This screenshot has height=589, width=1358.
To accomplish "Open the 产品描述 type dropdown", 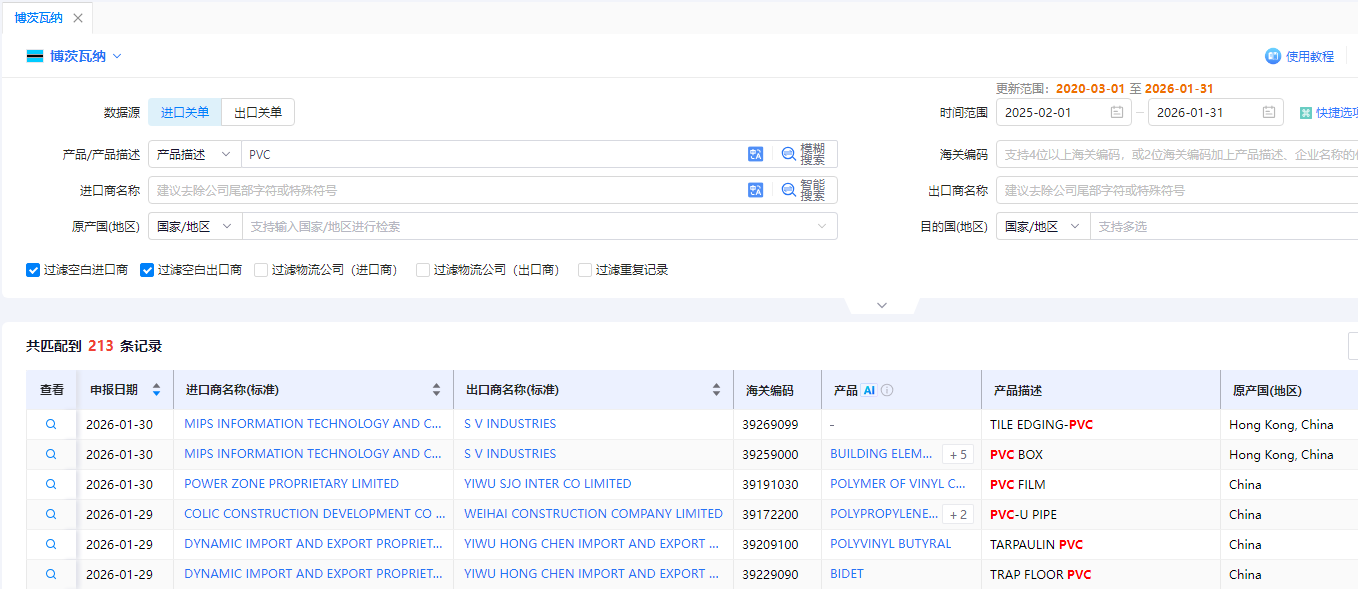I will pos(194,155).
